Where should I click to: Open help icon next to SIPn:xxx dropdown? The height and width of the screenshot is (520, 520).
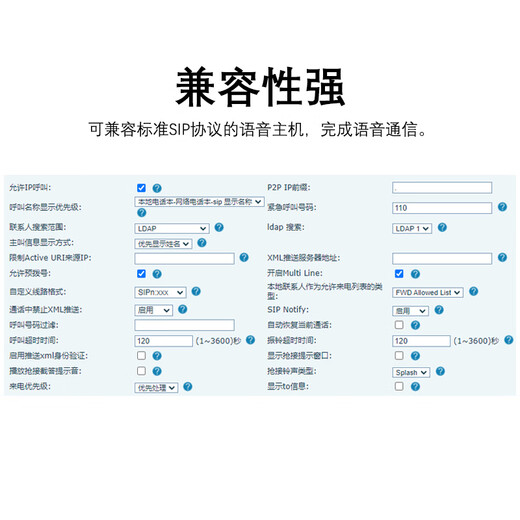pos(196,291)
